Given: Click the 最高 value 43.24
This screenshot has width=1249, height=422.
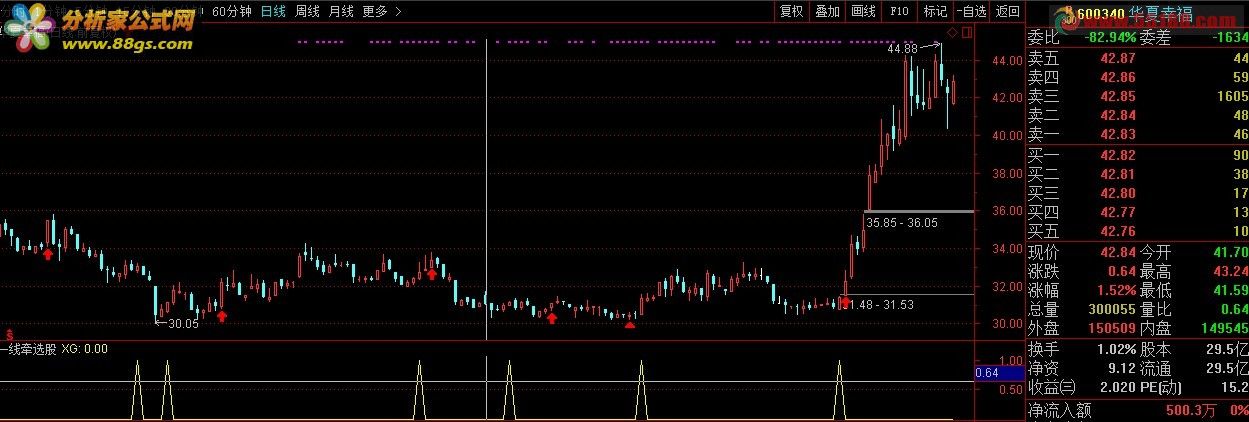Looking at the screenshot, I should coord(1230,271).
